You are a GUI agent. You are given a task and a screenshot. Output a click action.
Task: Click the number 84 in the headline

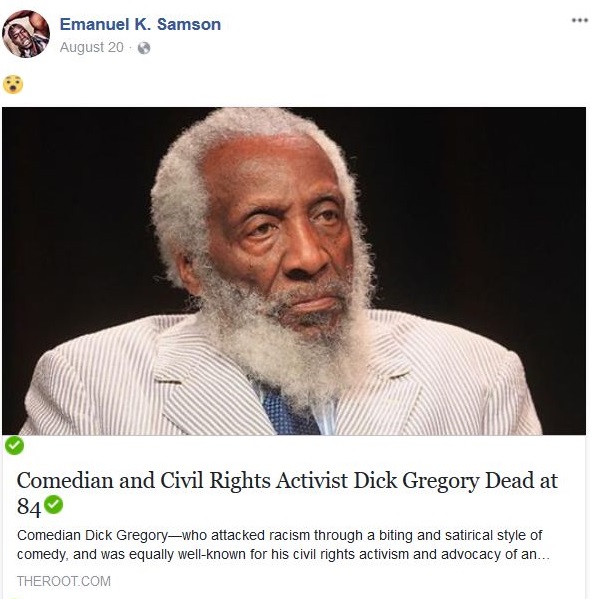(x=29, y=507)
